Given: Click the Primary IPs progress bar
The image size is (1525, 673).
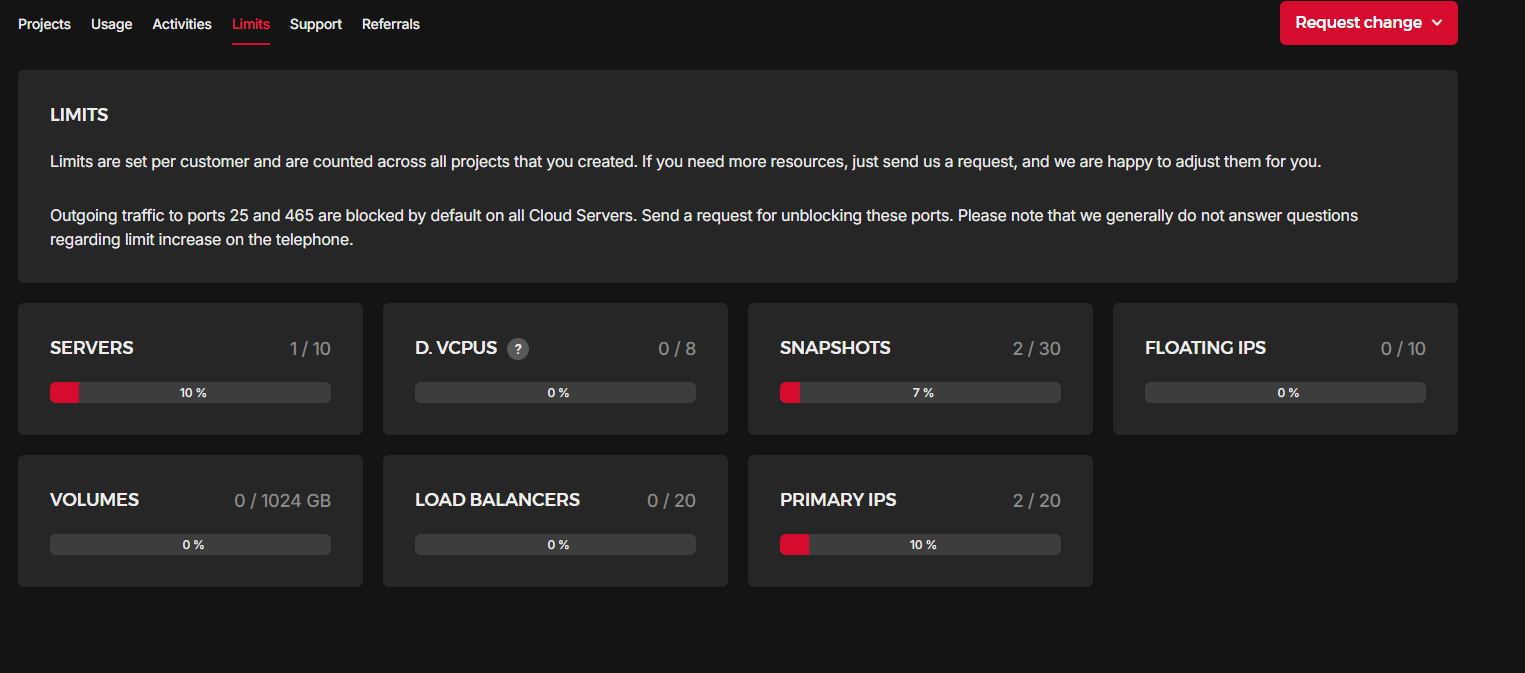Looking at the screenshot, I should [x=920, y=545].
